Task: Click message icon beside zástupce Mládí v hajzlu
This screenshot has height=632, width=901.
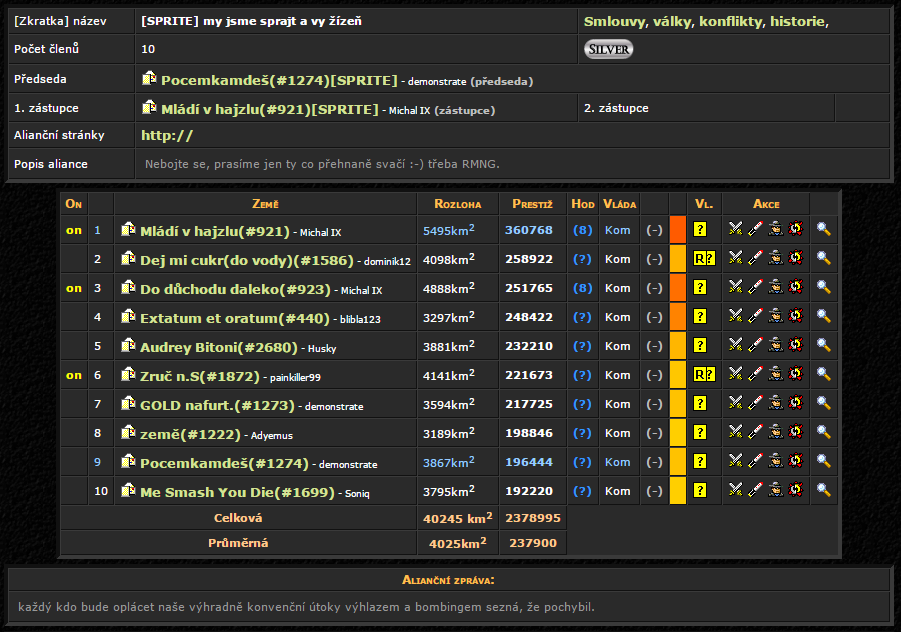Action: click(x=149, y=107)
